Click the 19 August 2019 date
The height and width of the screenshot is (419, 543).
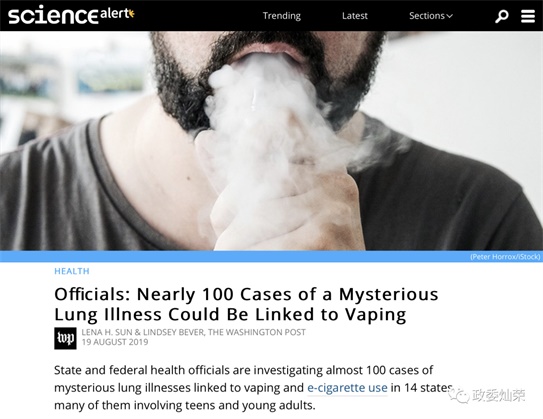point(115,342)
